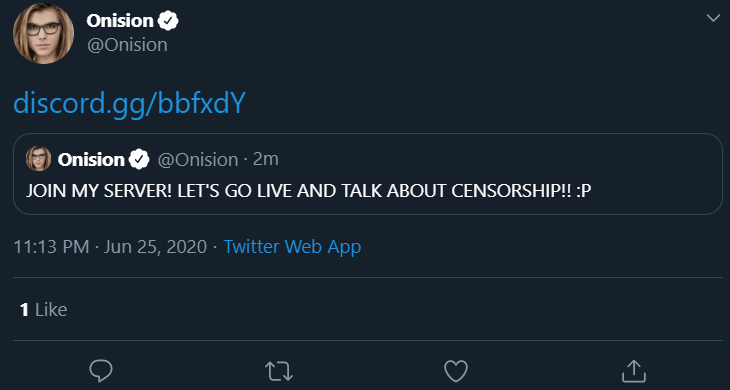Open the quoted JOIN MY SERVER tweet text
The image size is (730, 390).
(x=309, y=191)
